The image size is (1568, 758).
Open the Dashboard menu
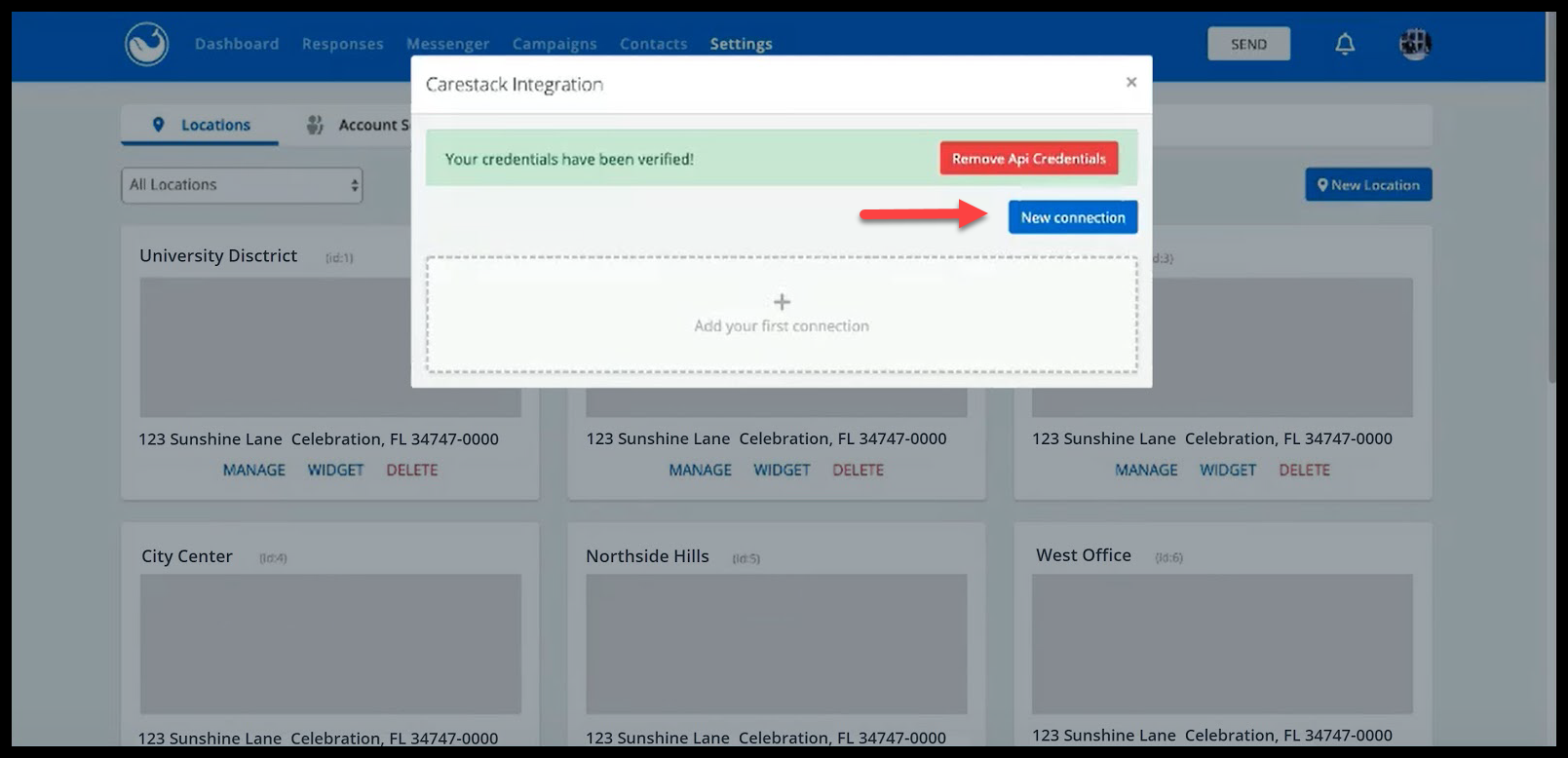tap(237, 44)
